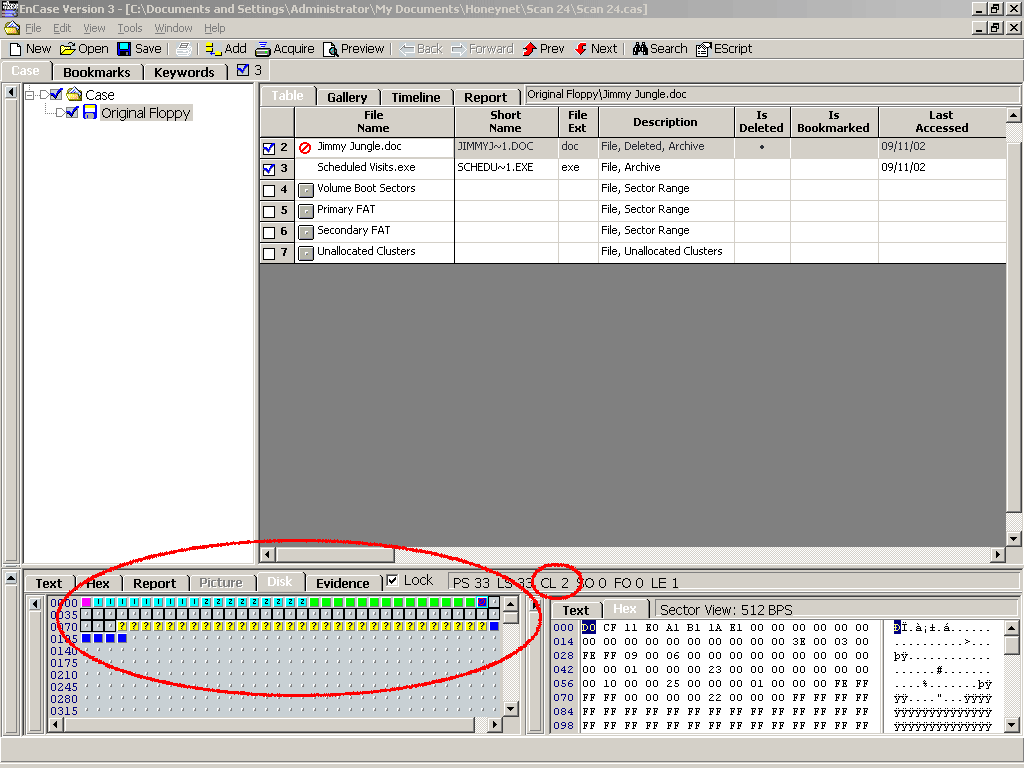Click the magenta boot sector block

coord(86,602)
